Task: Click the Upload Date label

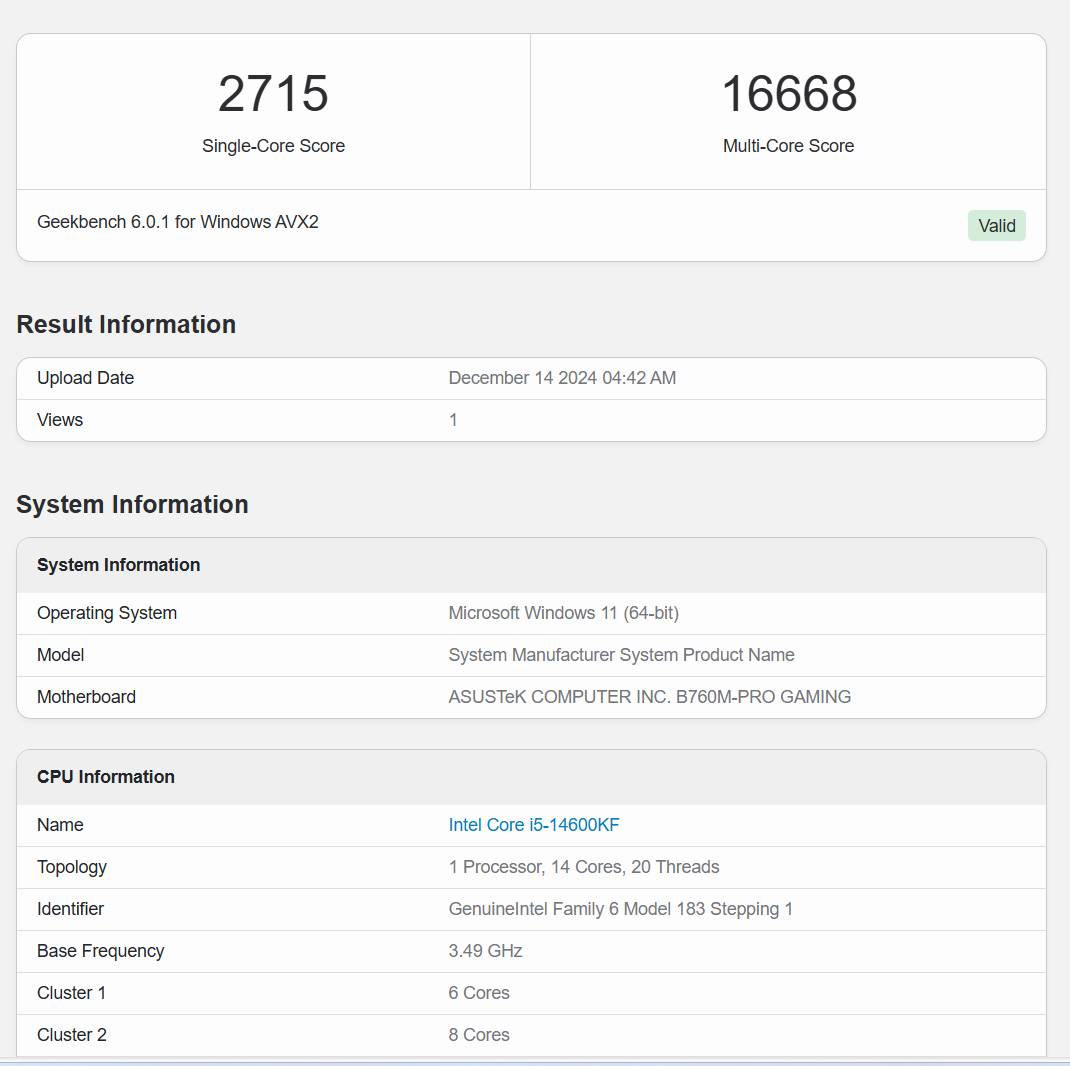Action: pyautogui.click(x=85, y=378)
